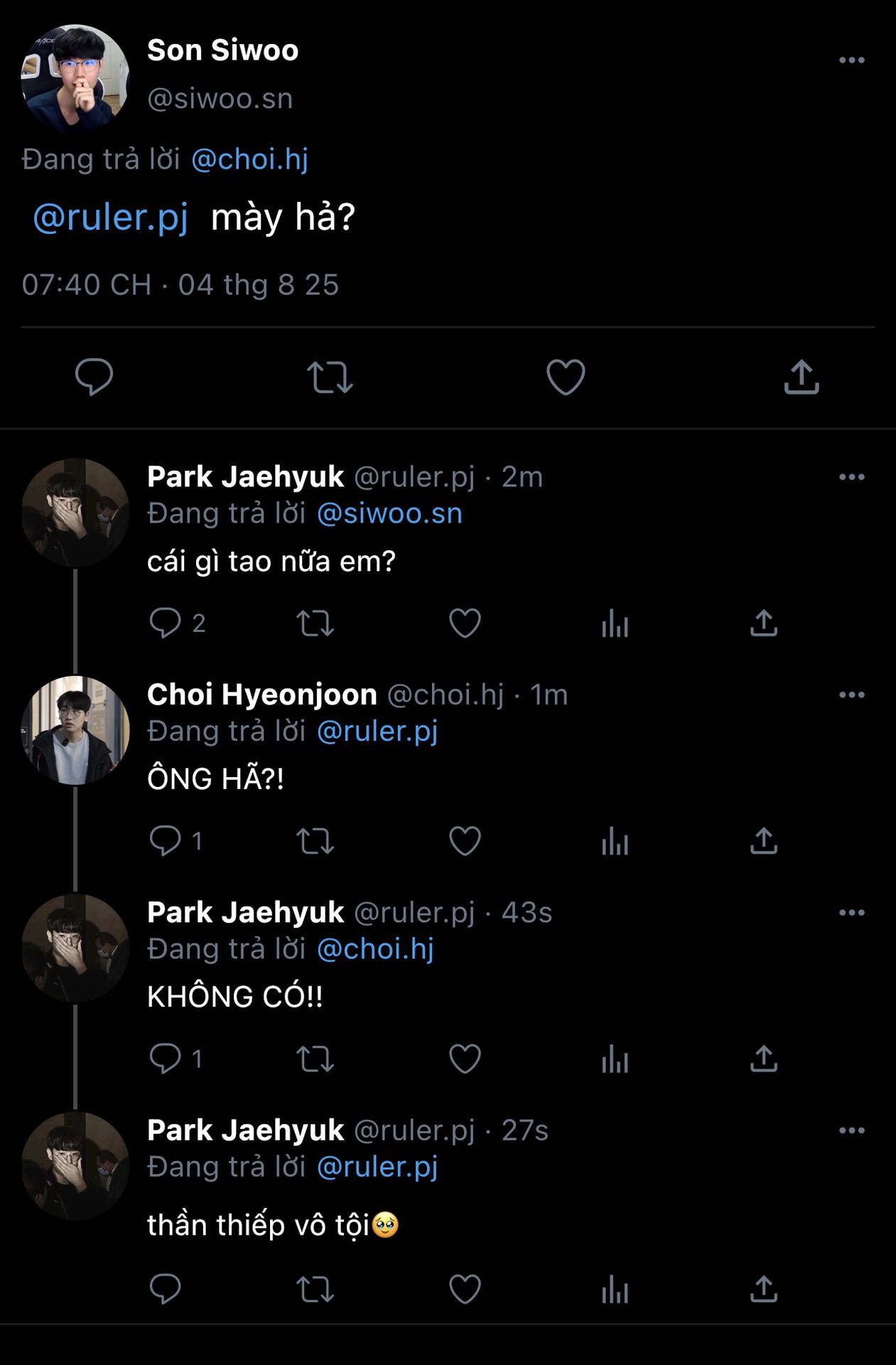Viewport: 896px width, 1365px height.
Task: Reply to Son Siwoo's main tweet
Action: 94,376
